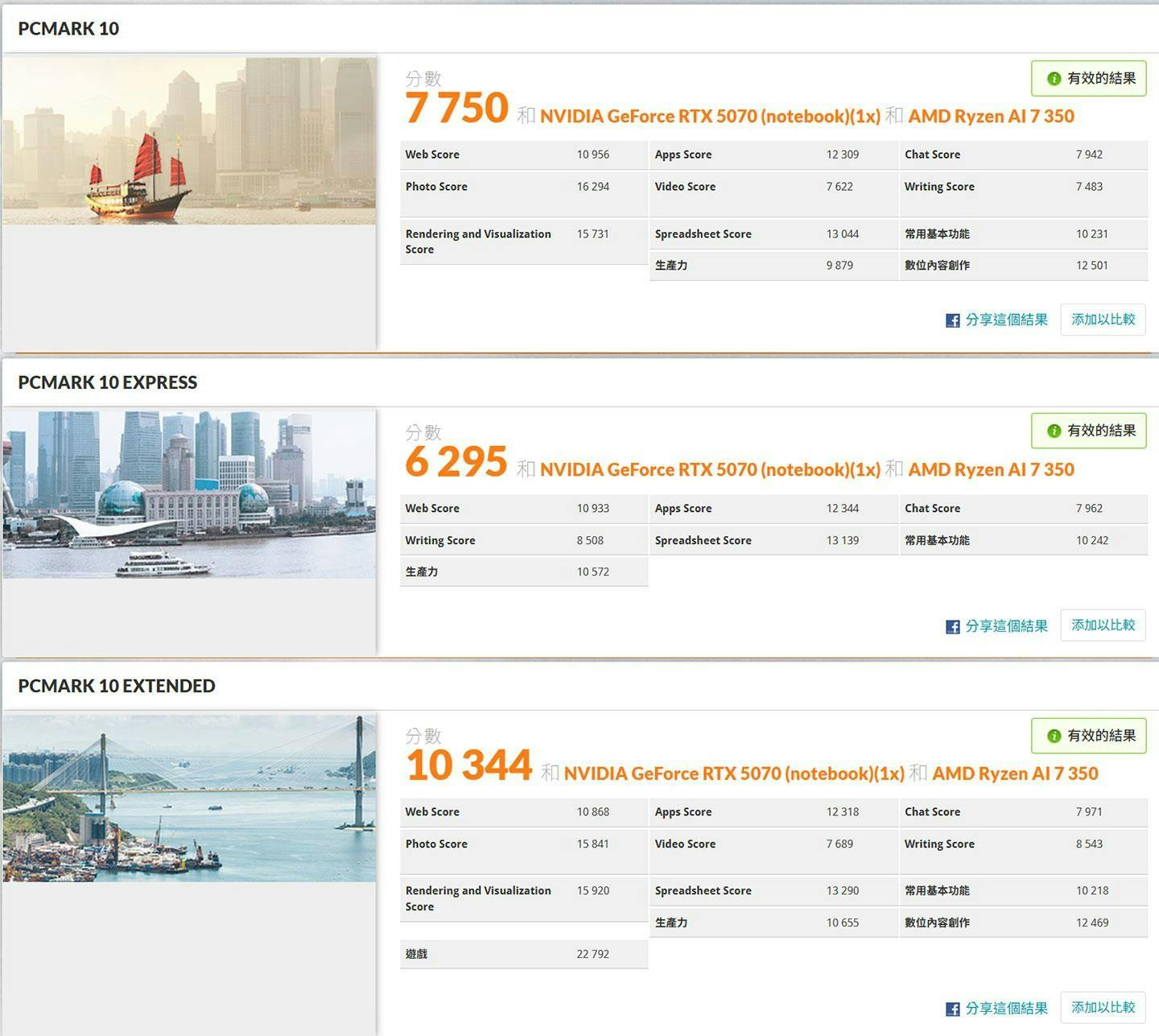Click Express Chat Score value 7 962
This screenshot has width=1159, height=1036.
pyautogui.click(x=1089, y=509)
